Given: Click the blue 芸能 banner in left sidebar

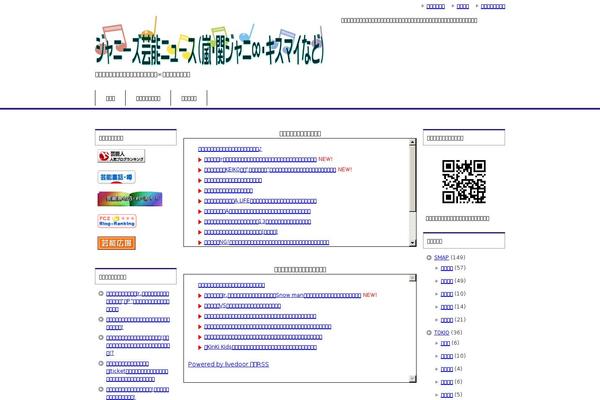Looking at the screenshot, I should pos(116,177).
